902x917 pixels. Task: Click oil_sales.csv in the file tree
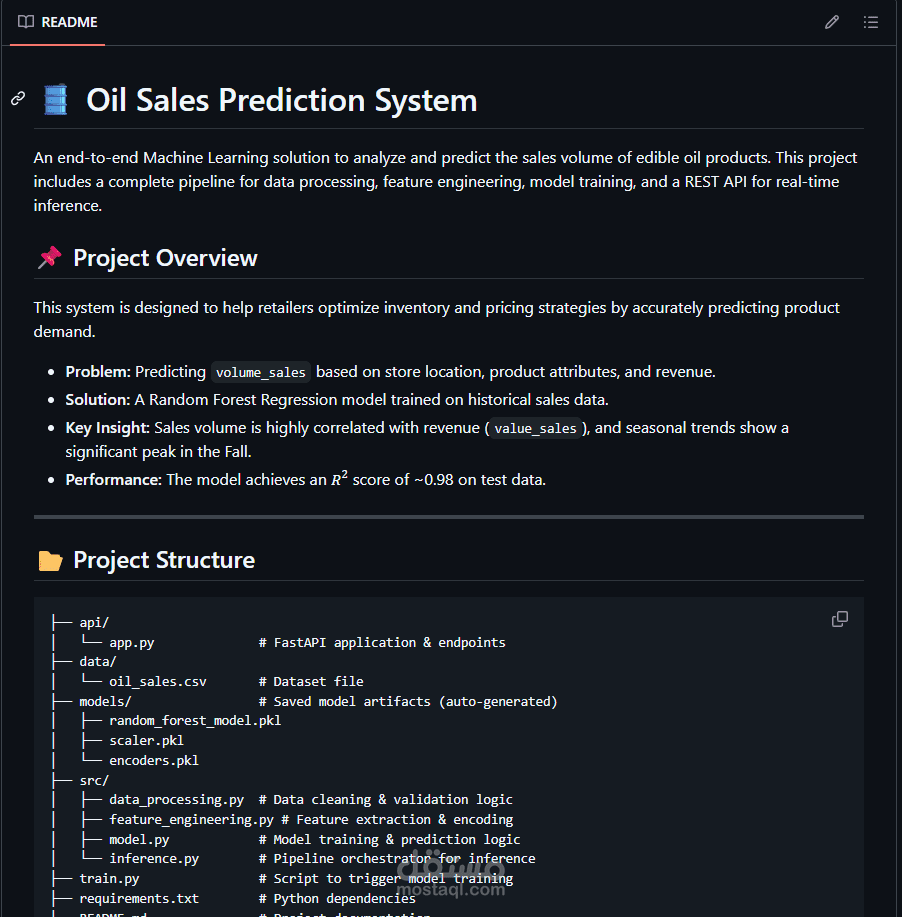(158, 681)
